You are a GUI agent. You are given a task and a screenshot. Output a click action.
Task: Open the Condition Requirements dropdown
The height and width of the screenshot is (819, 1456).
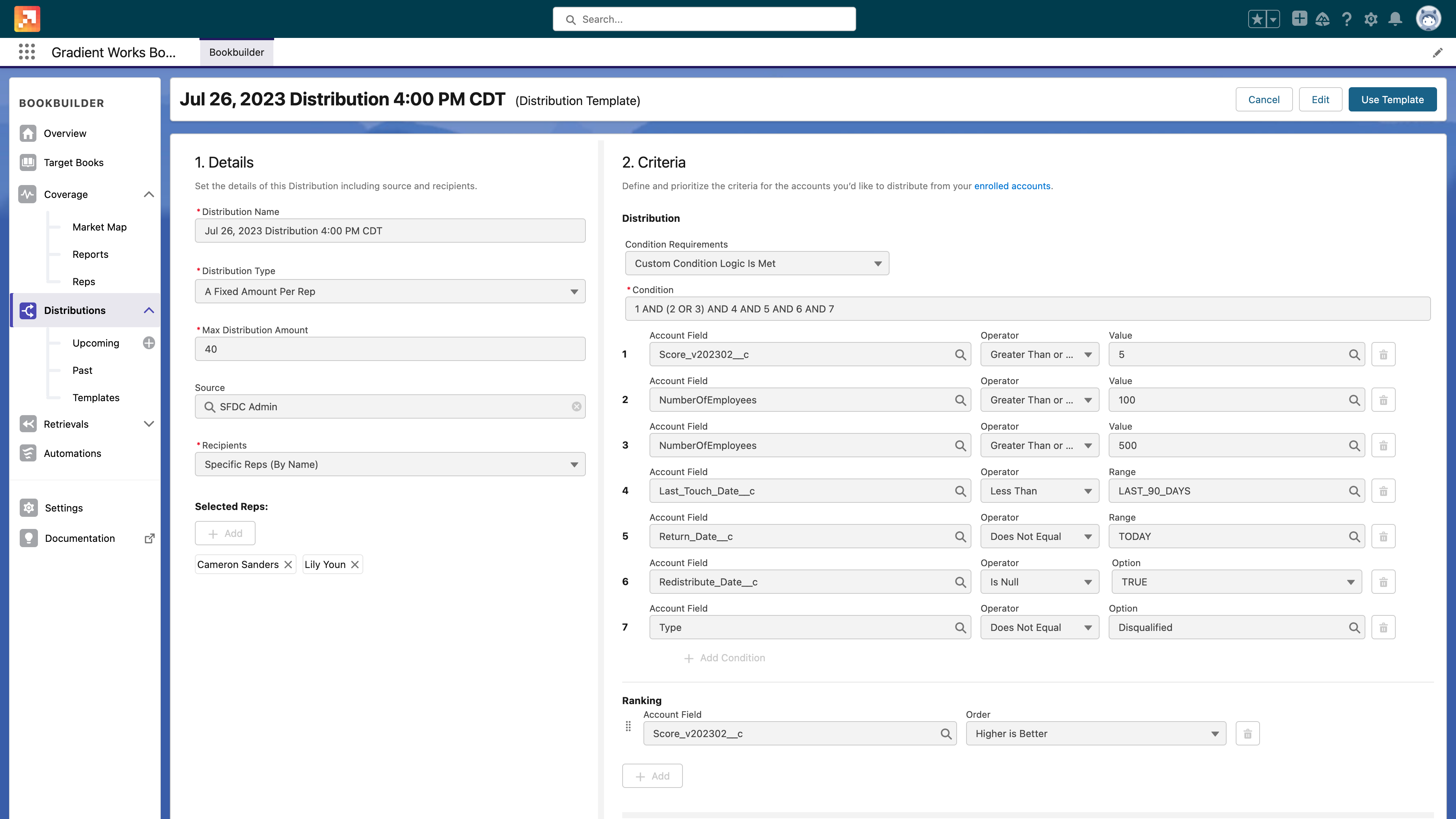pos(754,263)
